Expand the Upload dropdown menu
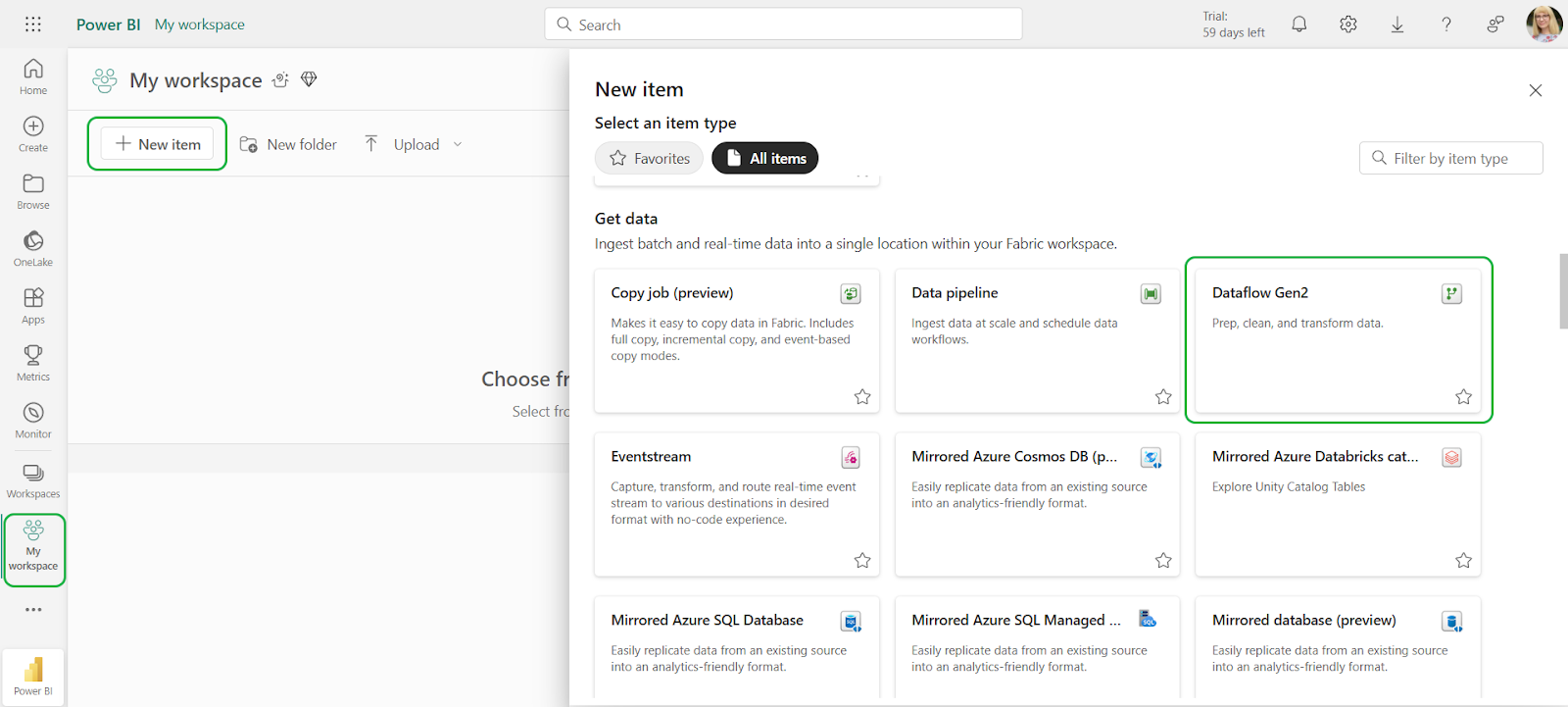This screenshot has width=1568, height=707. pyautogui.click(x=457, y=144)
